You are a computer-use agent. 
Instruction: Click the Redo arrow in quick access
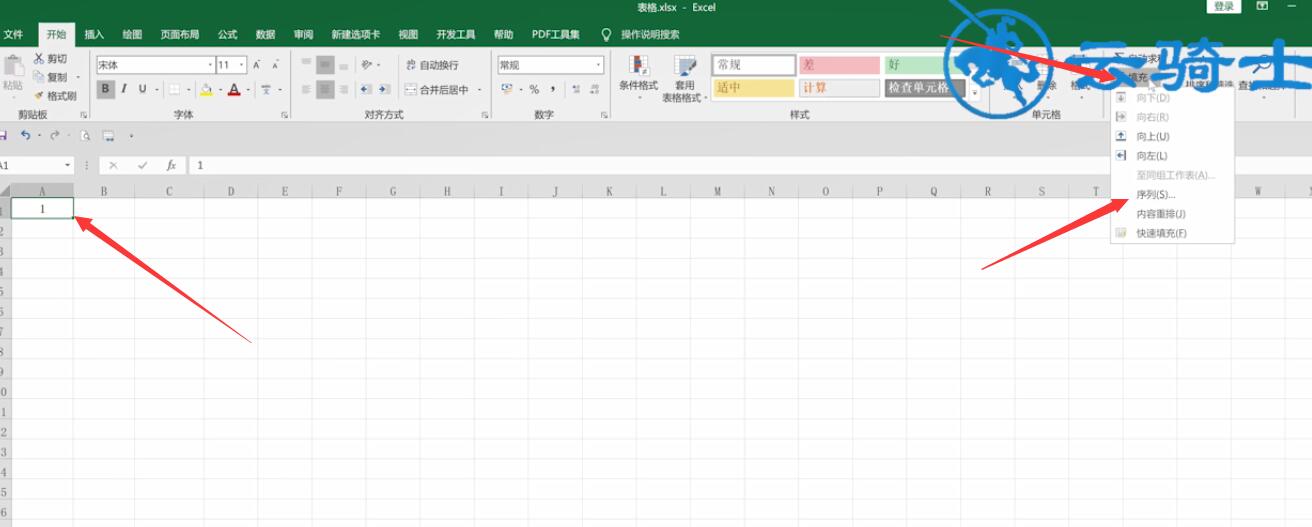(x=55, y=135)
